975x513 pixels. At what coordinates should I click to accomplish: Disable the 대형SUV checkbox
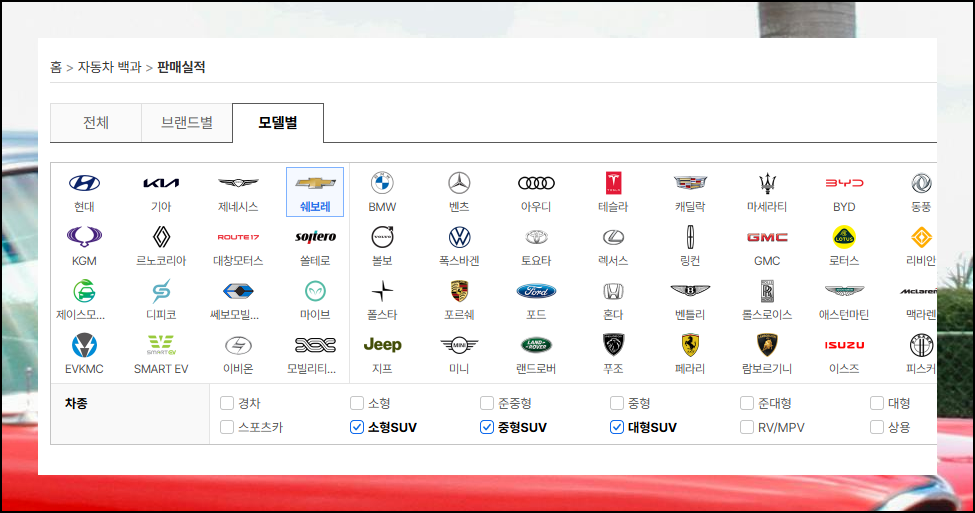pyautogui.click(x=617, y=427)
